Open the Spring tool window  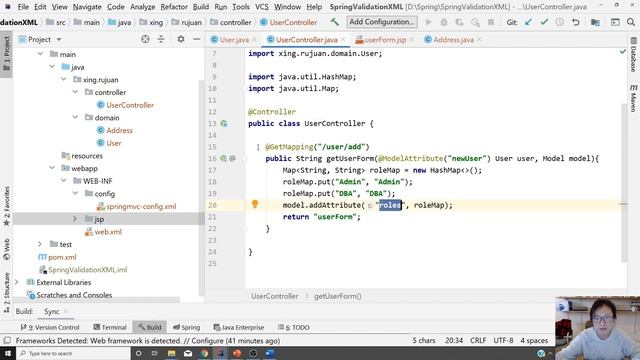186,327
